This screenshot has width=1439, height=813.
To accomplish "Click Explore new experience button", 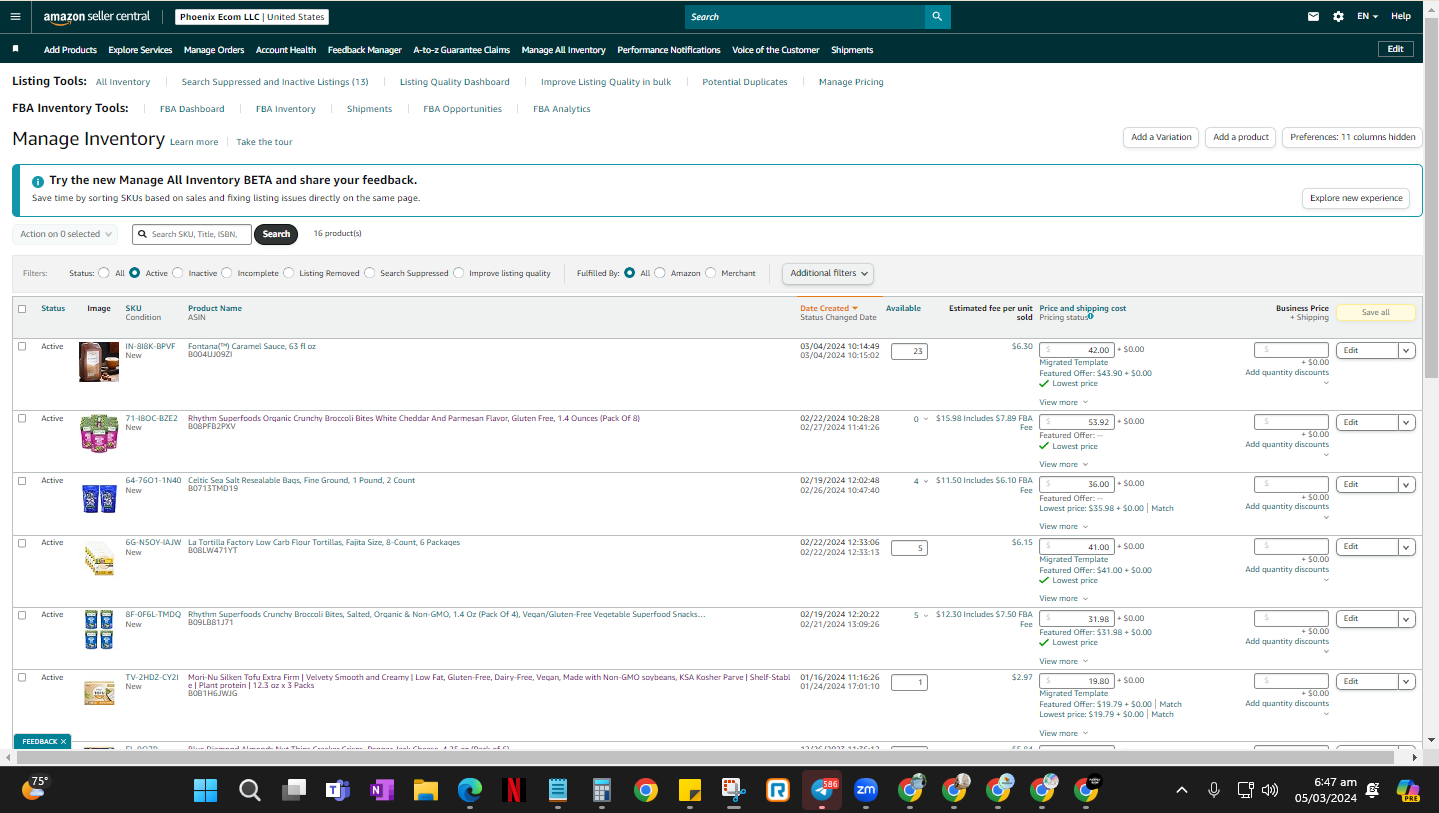I will coord(1356,198).
